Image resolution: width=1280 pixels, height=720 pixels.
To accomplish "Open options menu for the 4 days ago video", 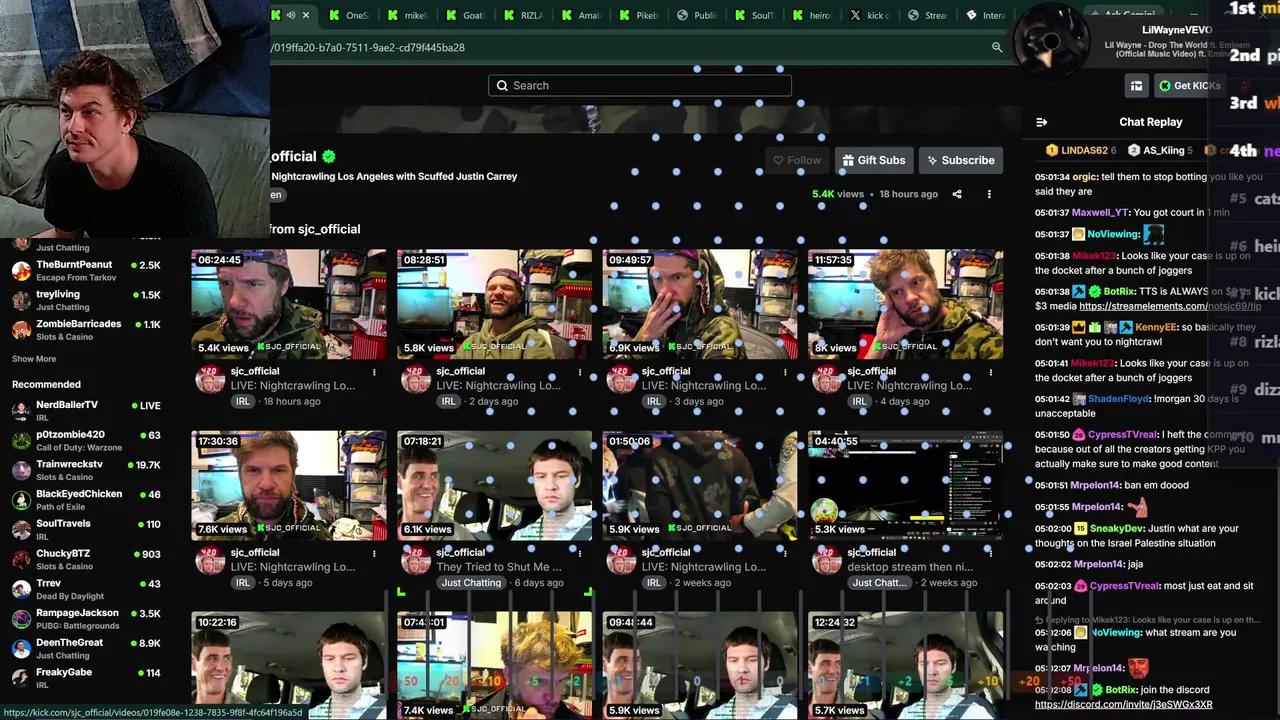I will click(991, 372).
